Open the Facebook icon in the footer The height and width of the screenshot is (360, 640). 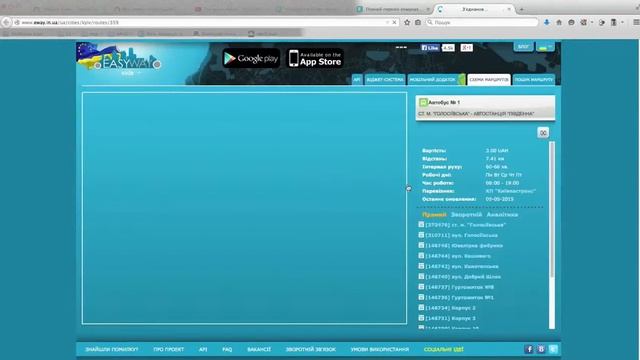click(529, 349)
